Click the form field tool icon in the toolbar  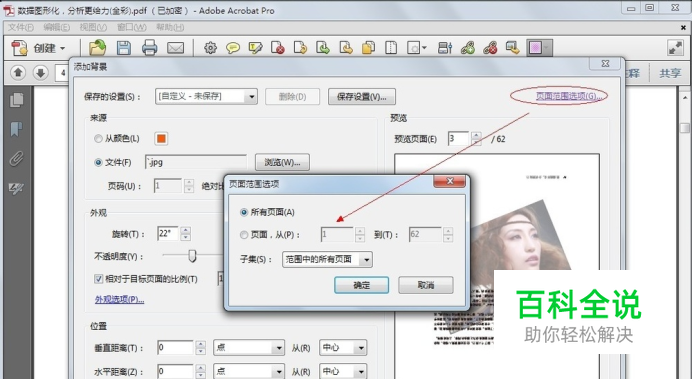pos(414,48)
